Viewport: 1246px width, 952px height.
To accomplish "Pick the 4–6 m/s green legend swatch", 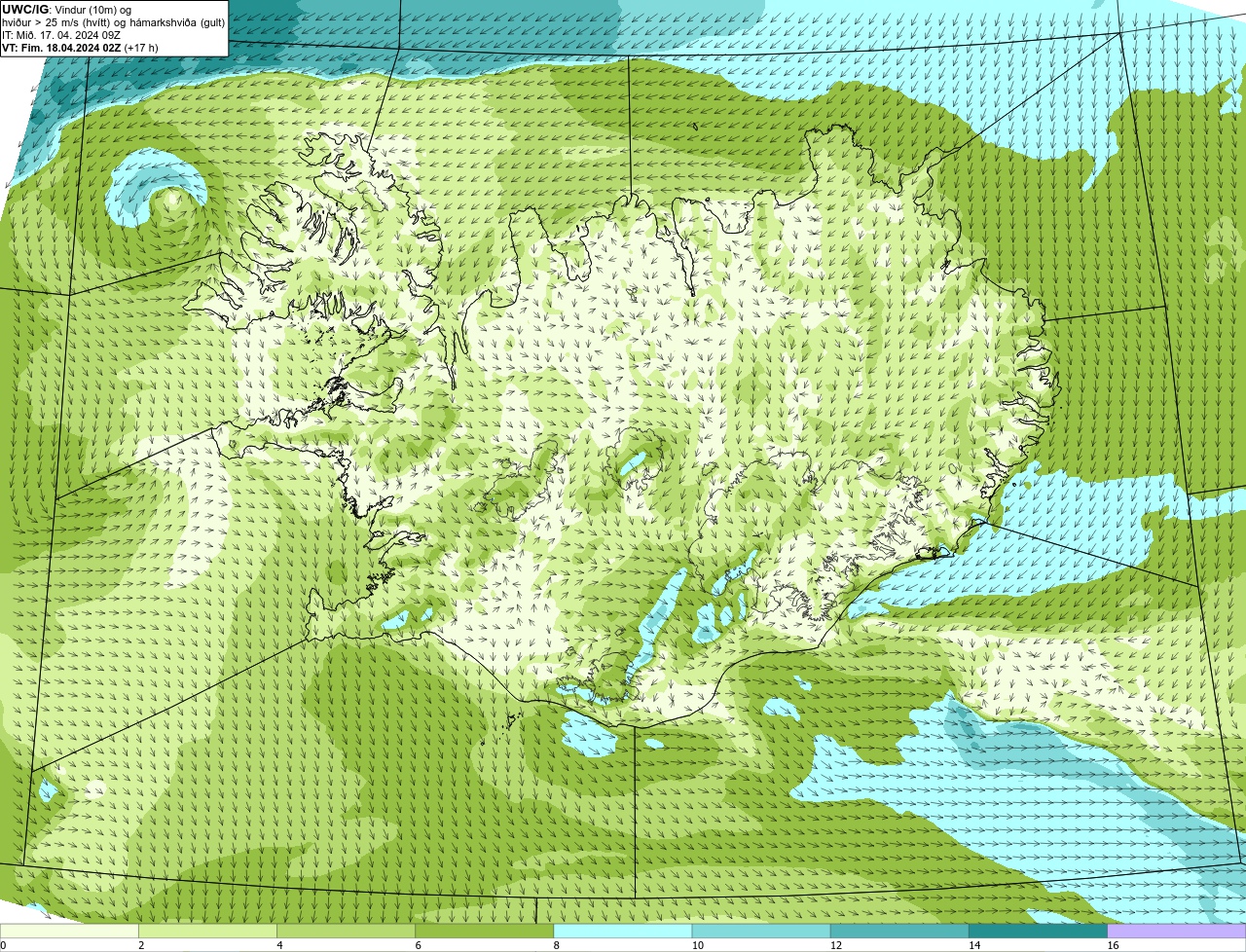I will coord(346,931).
